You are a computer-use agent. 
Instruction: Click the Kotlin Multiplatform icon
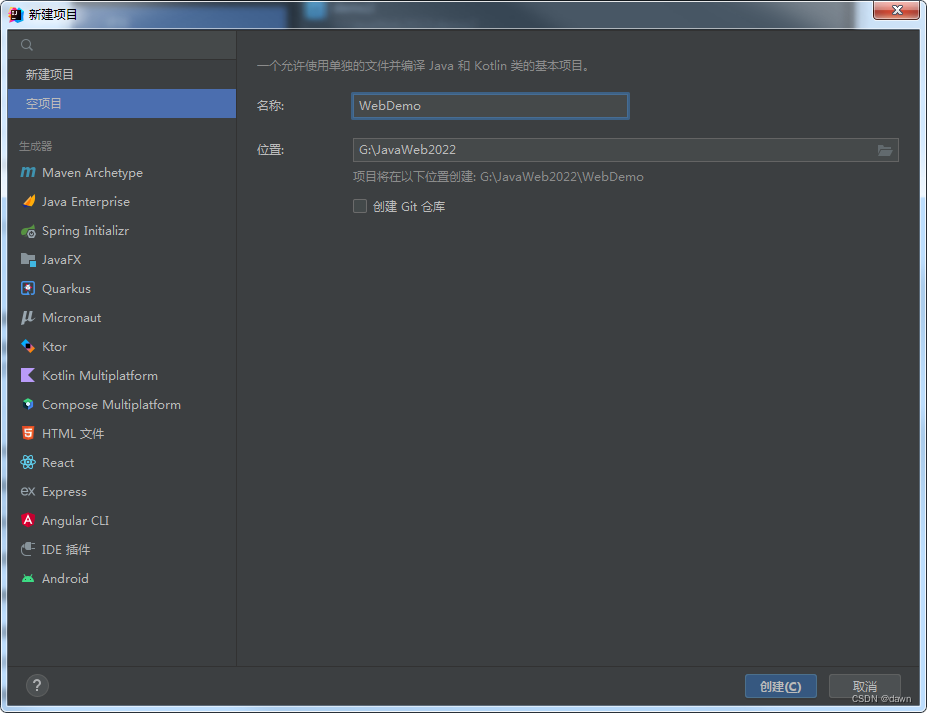click(28, 375)
